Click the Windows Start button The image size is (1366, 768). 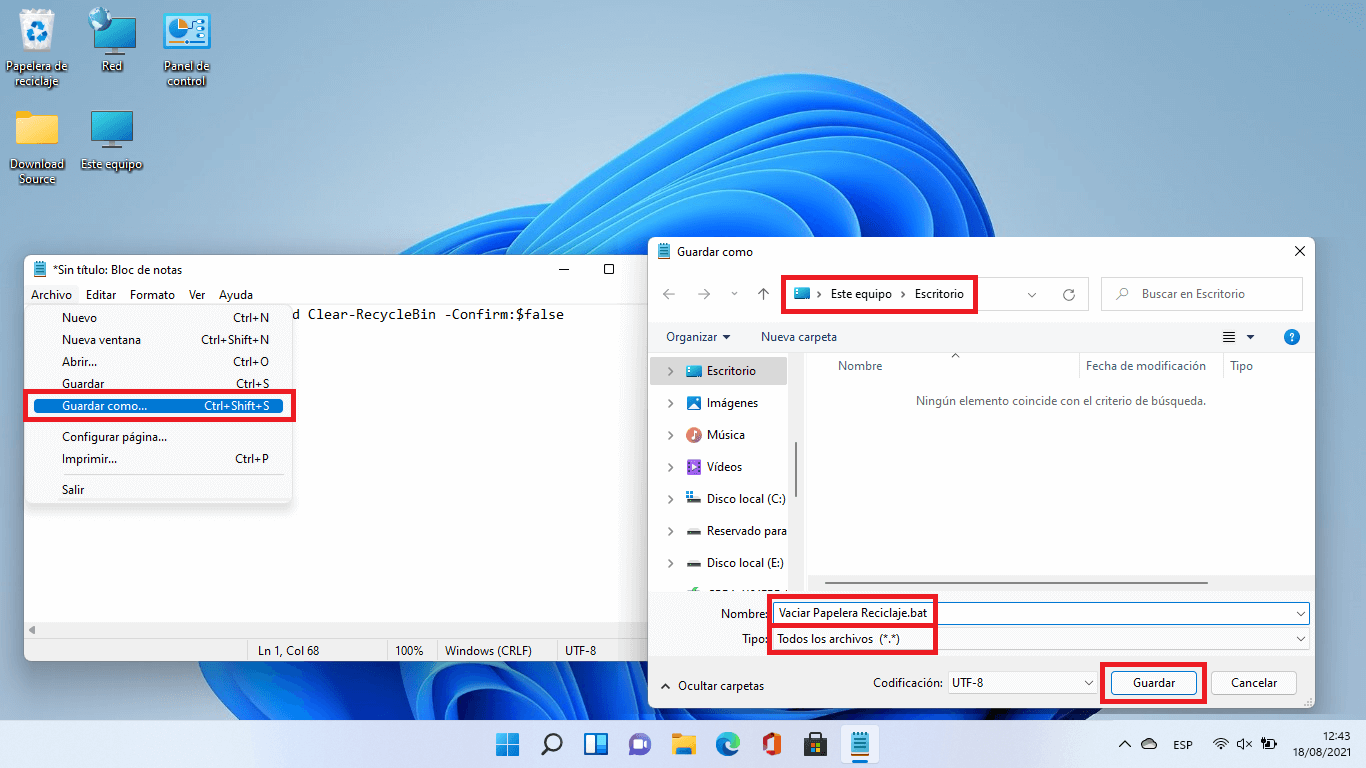pos(507,744)
